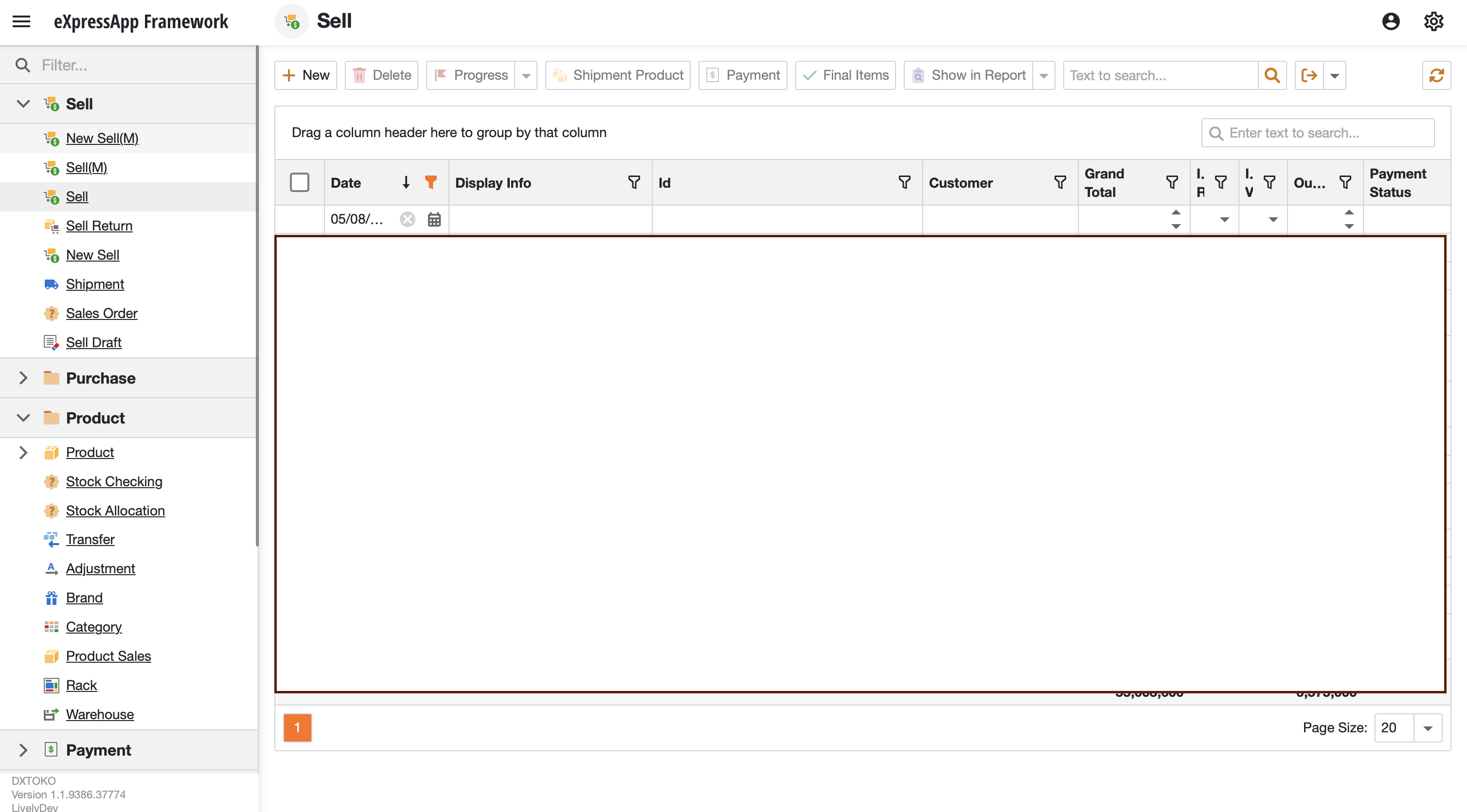Click the active Date column filter funnel

[431, 182]
